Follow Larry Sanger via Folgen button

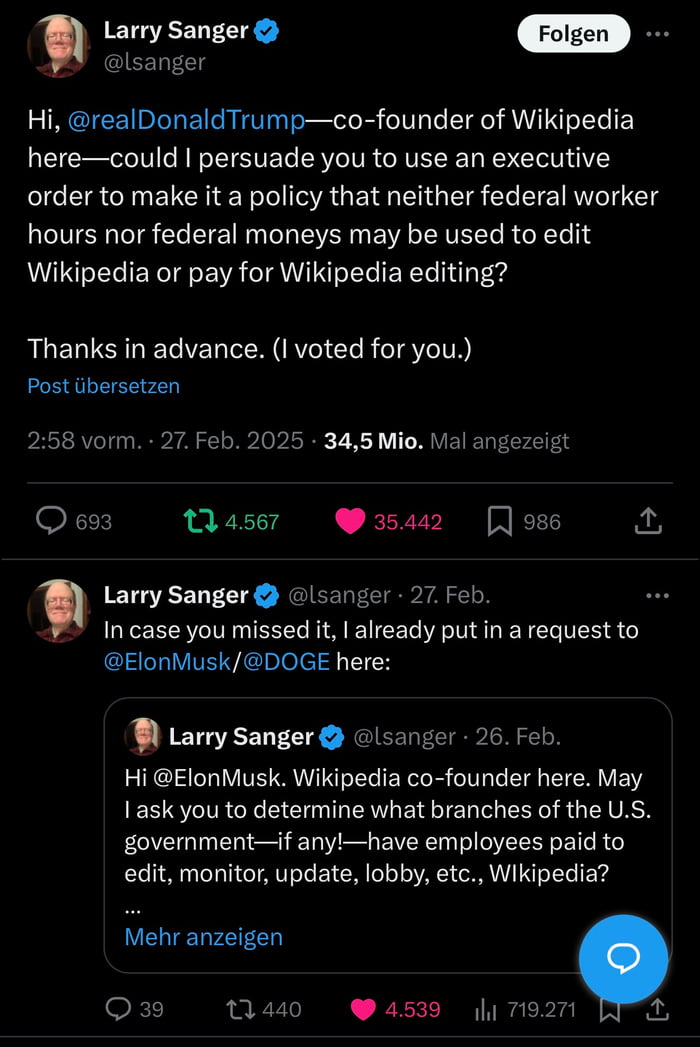coord(573,33)
